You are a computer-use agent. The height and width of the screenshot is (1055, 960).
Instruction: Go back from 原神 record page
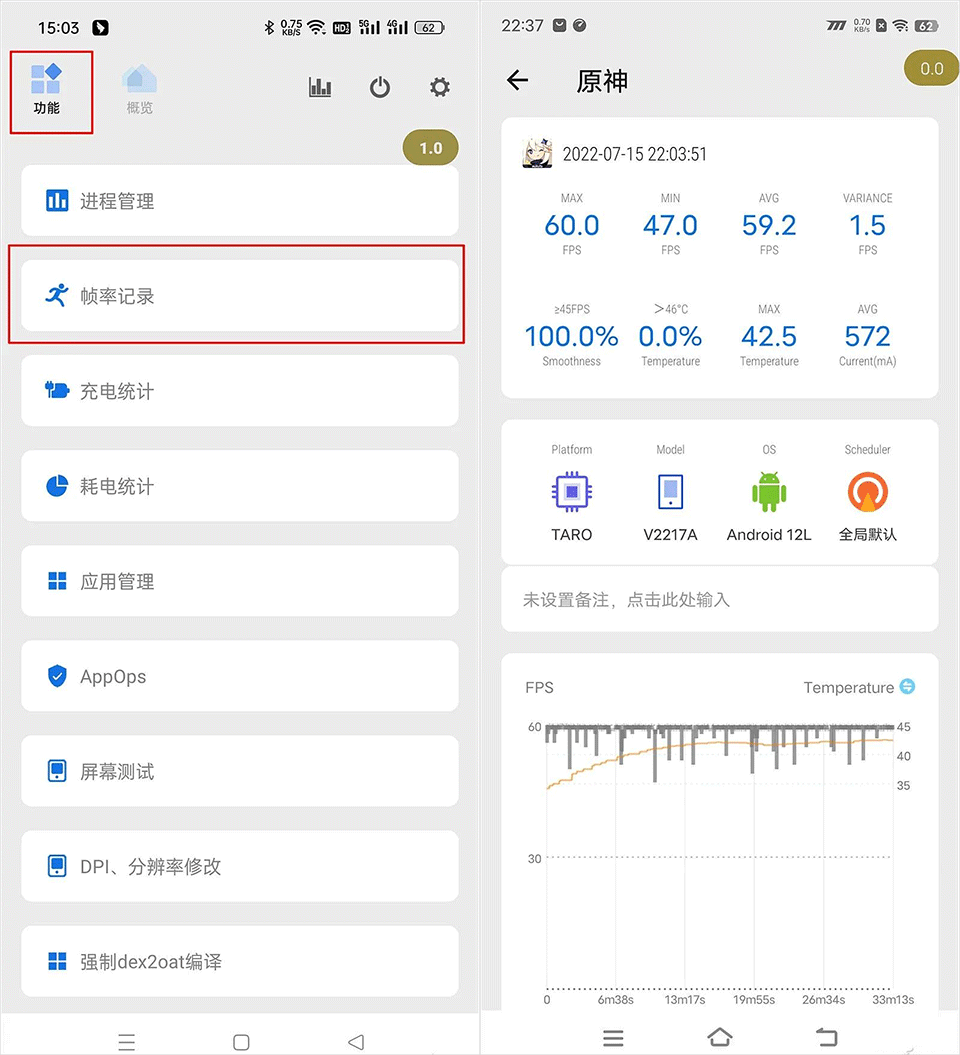[x=517, y=81]
